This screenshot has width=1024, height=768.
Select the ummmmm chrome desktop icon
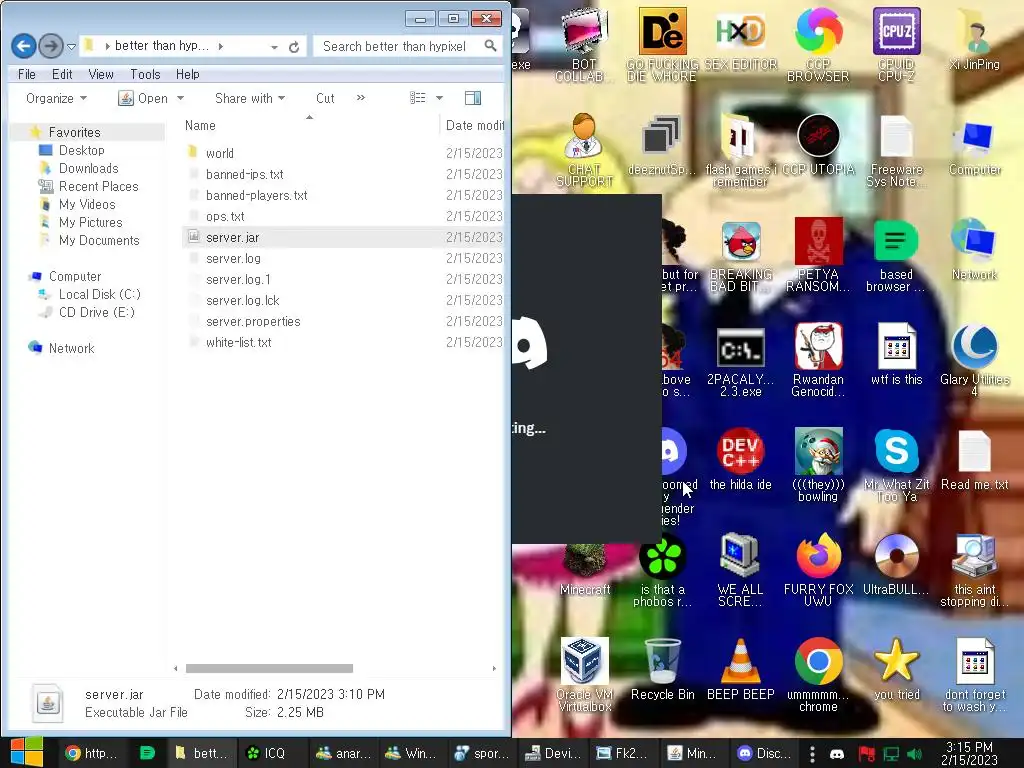point(818,676)
